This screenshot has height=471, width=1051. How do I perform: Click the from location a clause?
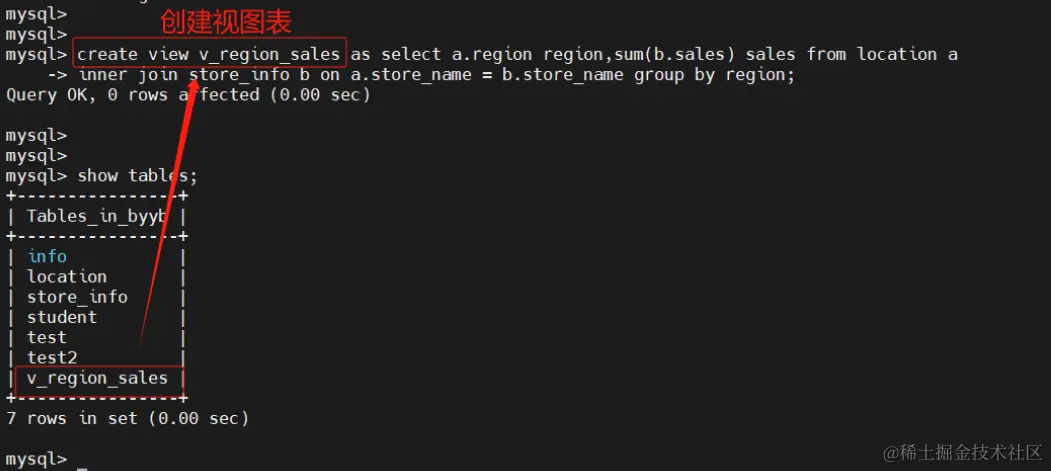coord(882,54)
